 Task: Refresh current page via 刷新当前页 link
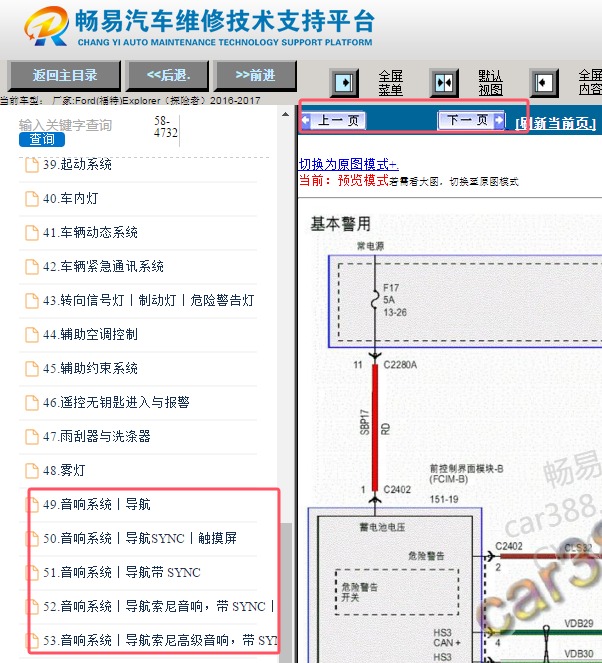click(555, 123)
